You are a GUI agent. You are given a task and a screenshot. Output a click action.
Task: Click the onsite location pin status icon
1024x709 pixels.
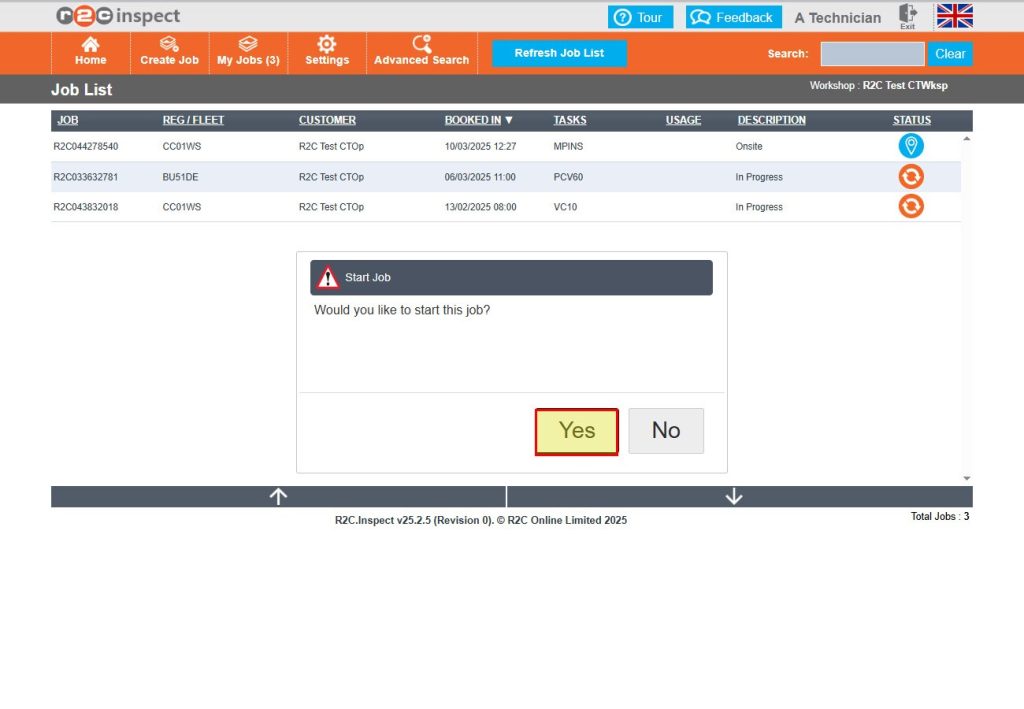[x=911, y=146]
